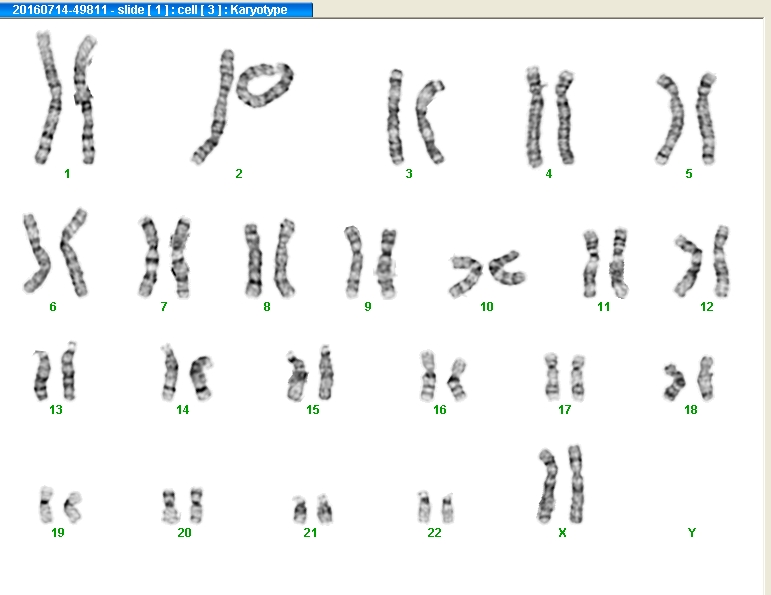Select the chromosome pair labeled 16
The image size is (771, 595).
(x=443, y=376)
